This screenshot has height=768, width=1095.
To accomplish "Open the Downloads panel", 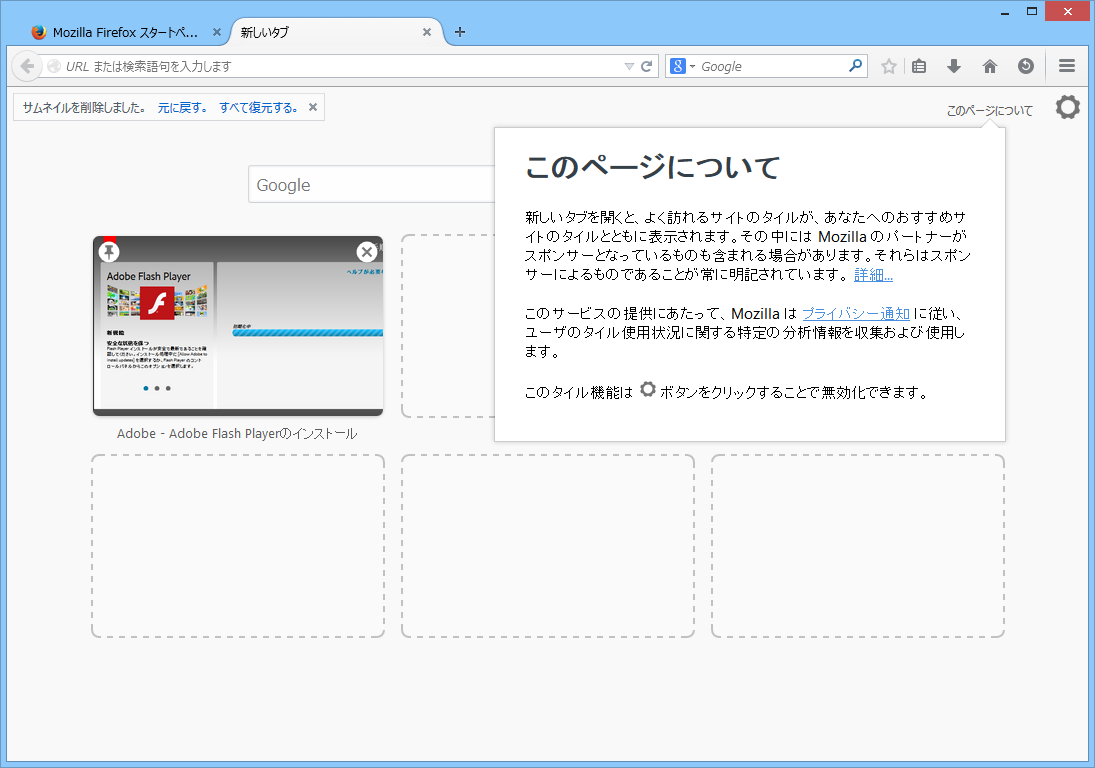I will tap(953, 66).
